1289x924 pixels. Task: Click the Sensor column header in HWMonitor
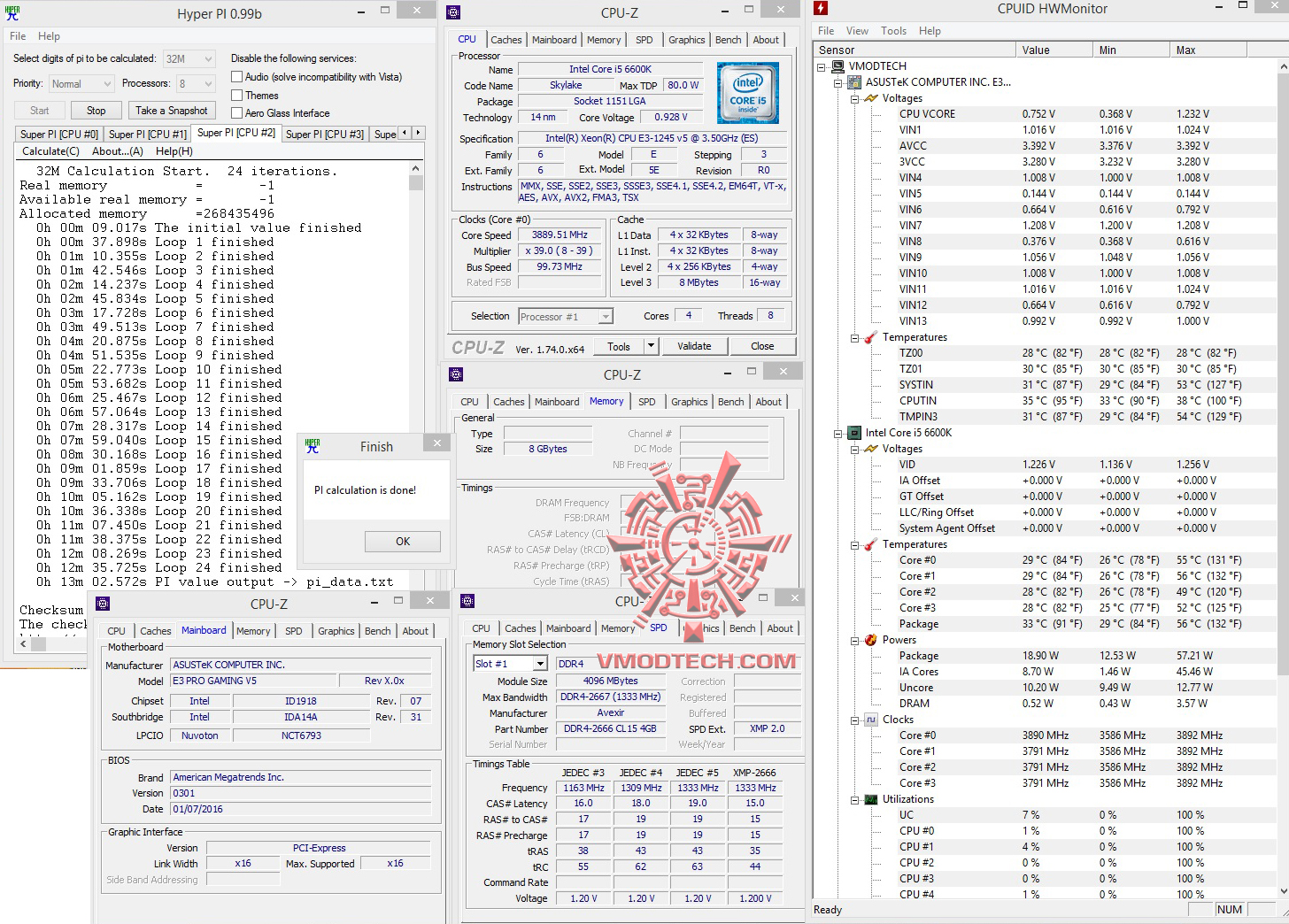(914, 50)
